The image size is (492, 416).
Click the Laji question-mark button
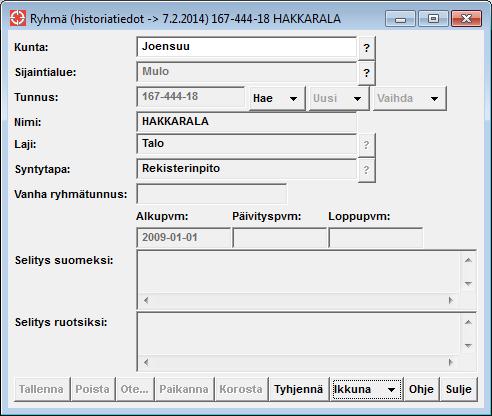(366, 145)
